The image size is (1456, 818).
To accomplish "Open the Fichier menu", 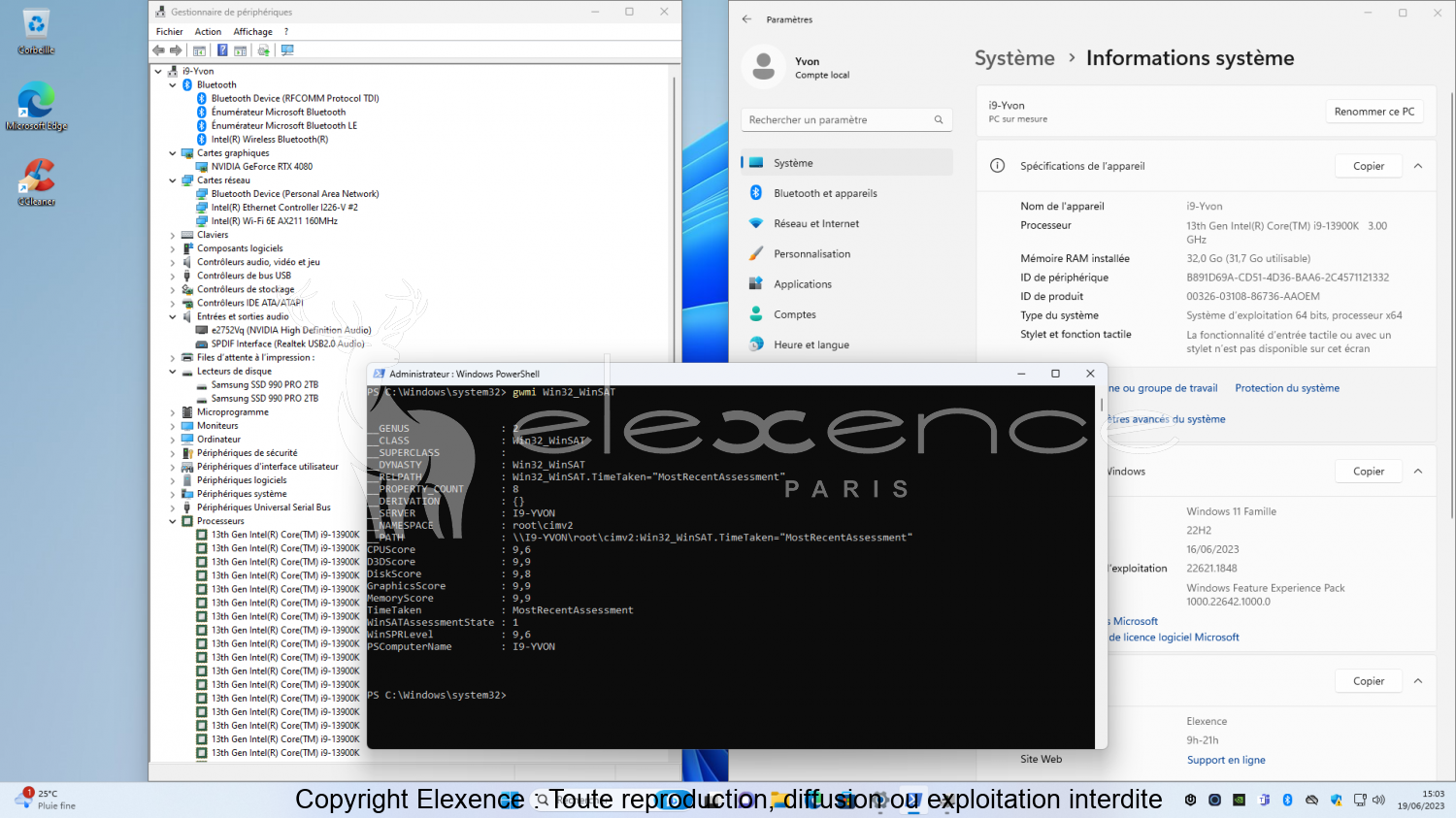I will point(169,32).
